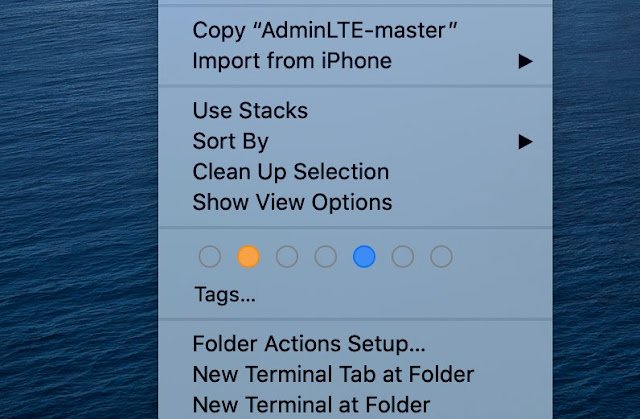640x419 pixels.
Task: Open Show View Options
Action: tap(292, 202)
